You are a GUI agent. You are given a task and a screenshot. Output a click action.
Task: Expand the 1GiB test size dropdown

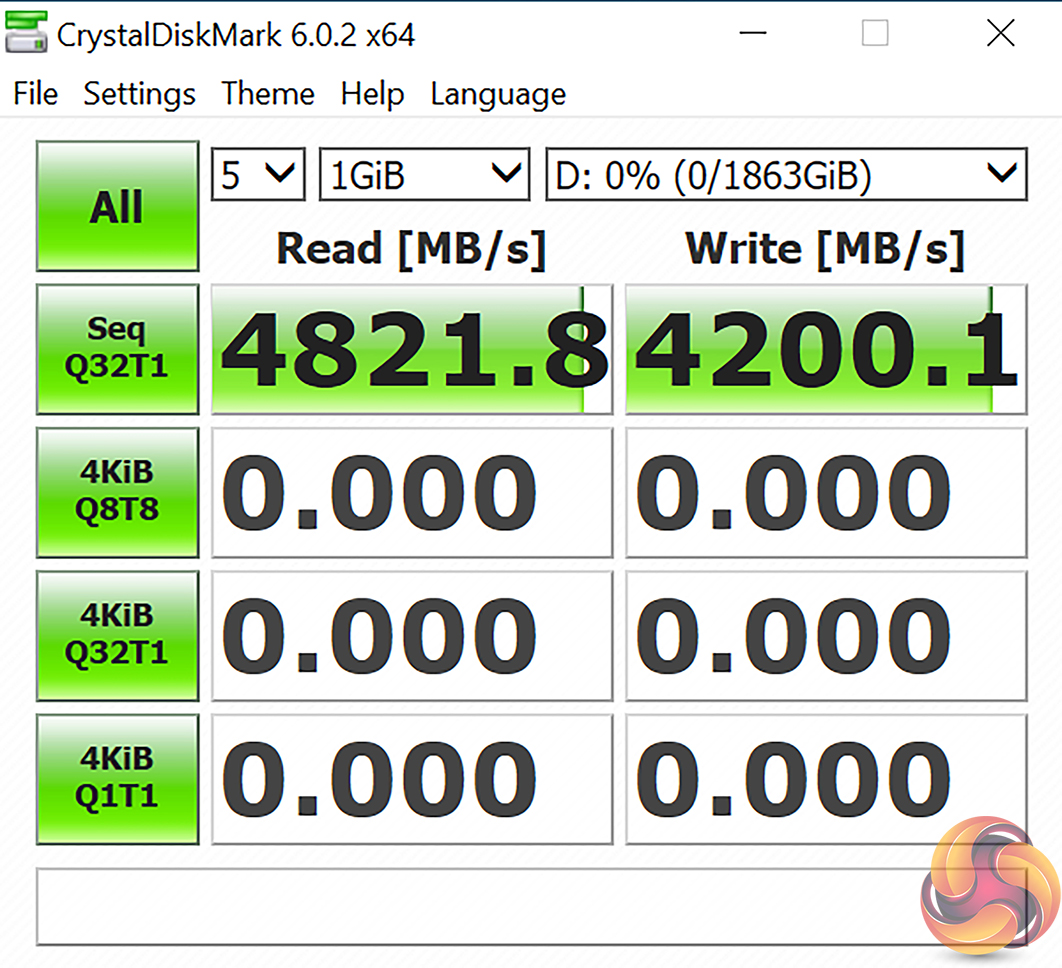pos(425,174)
